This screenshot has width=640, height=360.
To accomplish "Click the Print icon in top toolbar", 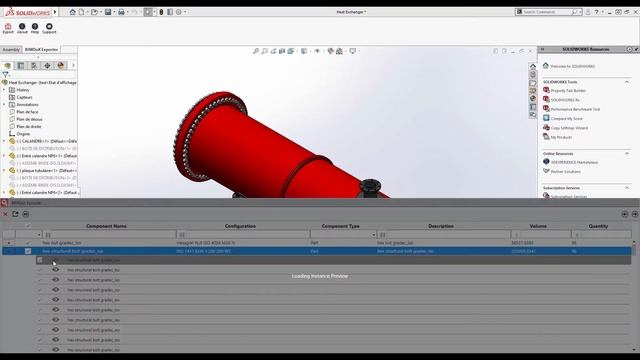I will coord(121,12).
